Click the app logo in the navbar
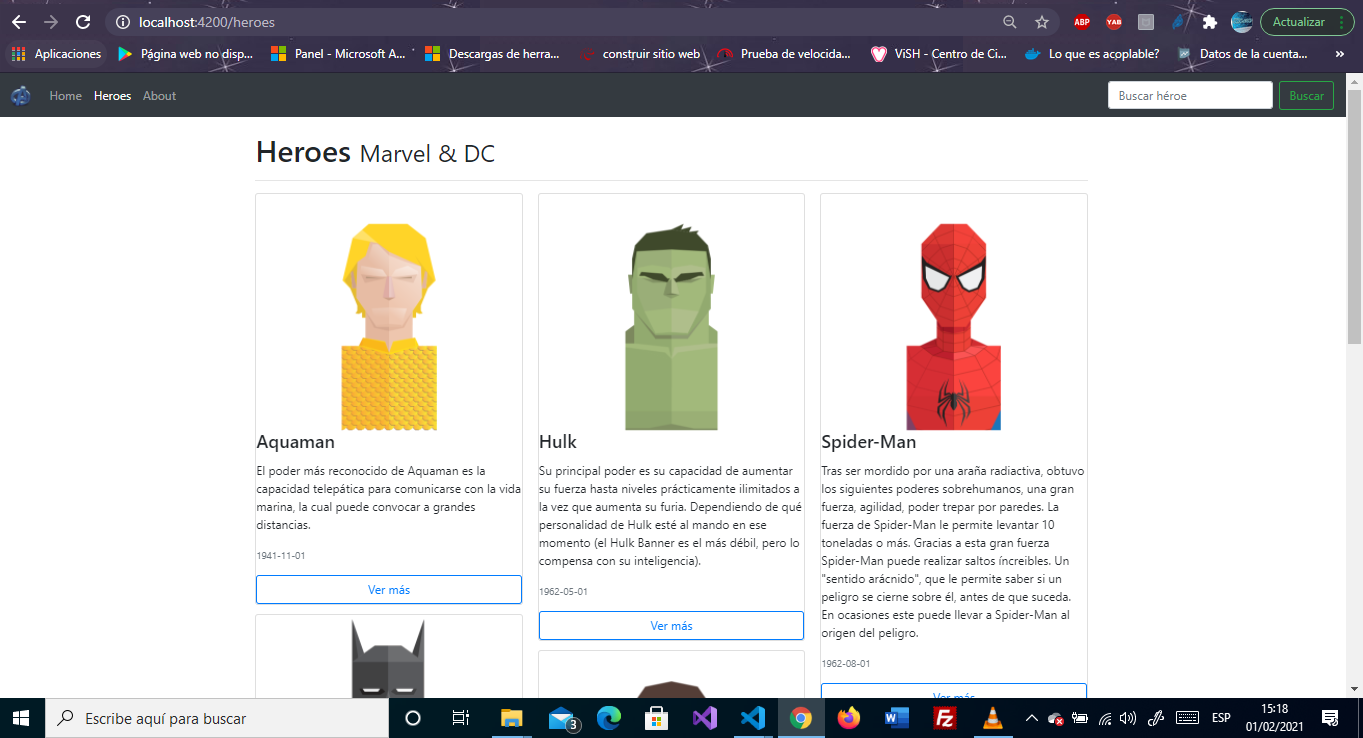 [x=21, y=96]
